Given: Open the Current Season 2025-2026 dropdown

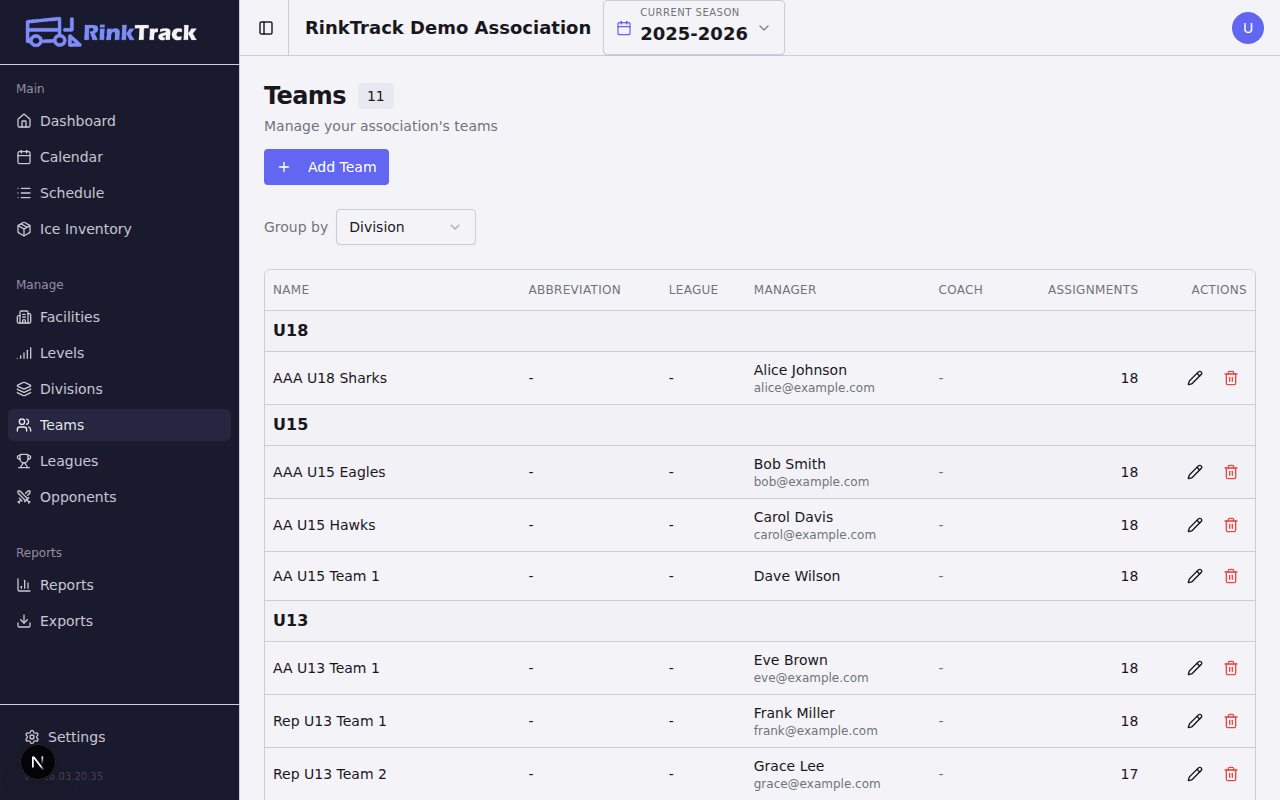Looking at the screenshot, I should (x=693, y=27).
